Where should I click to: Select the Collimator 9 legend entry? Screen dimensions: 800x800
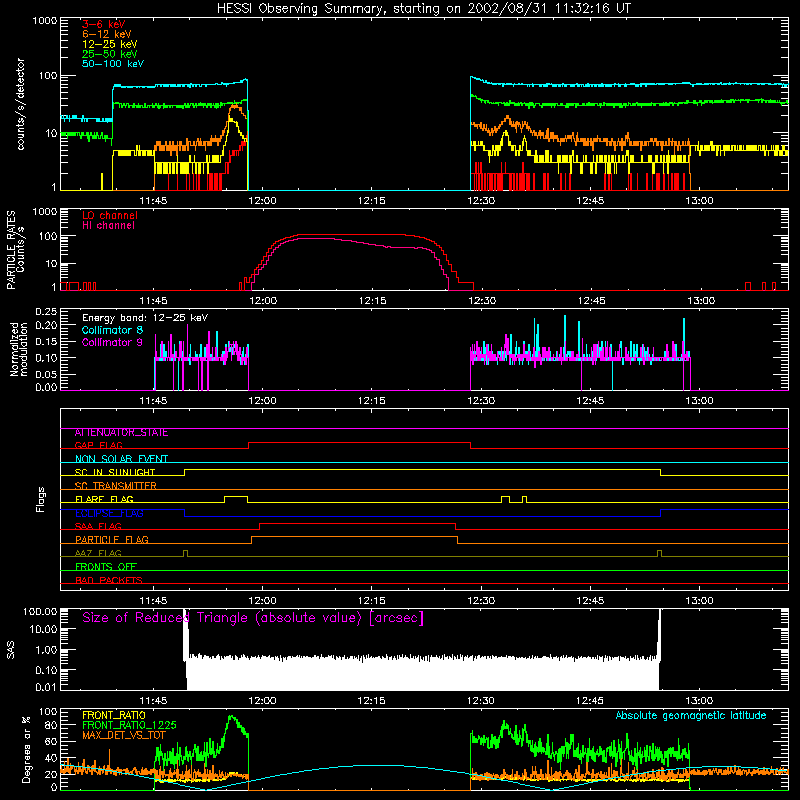pyautogui.click(x=112, y=342)
